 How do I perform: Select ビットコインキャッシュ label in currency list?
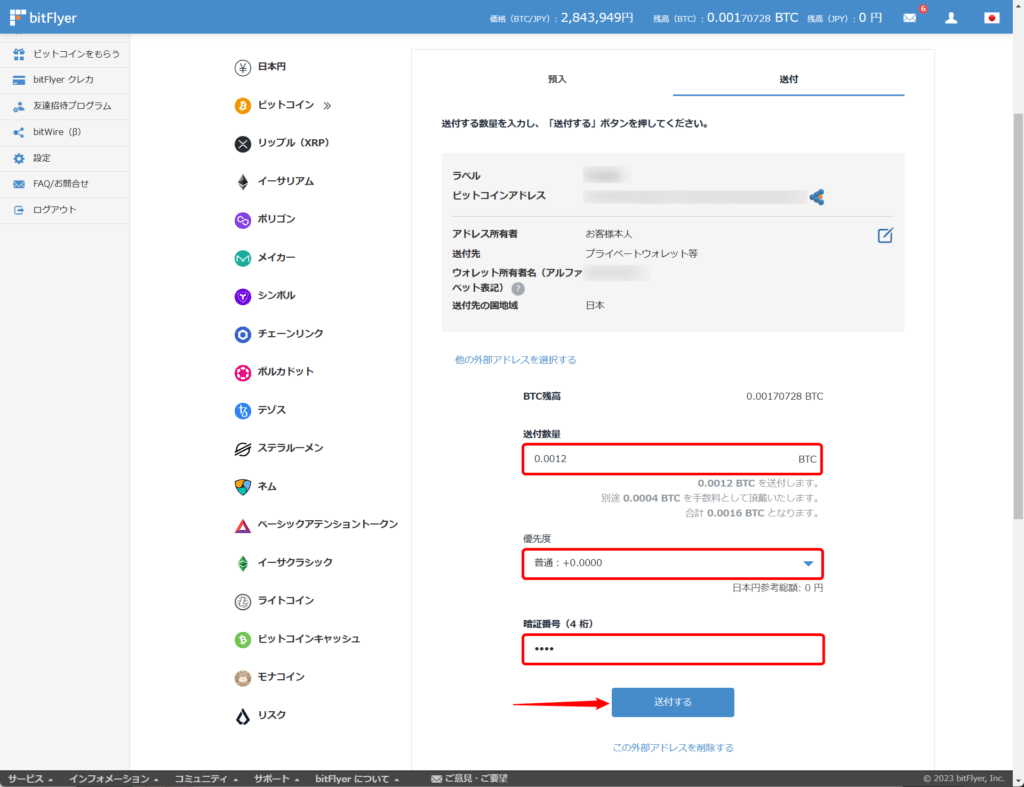tap(309, 639)
